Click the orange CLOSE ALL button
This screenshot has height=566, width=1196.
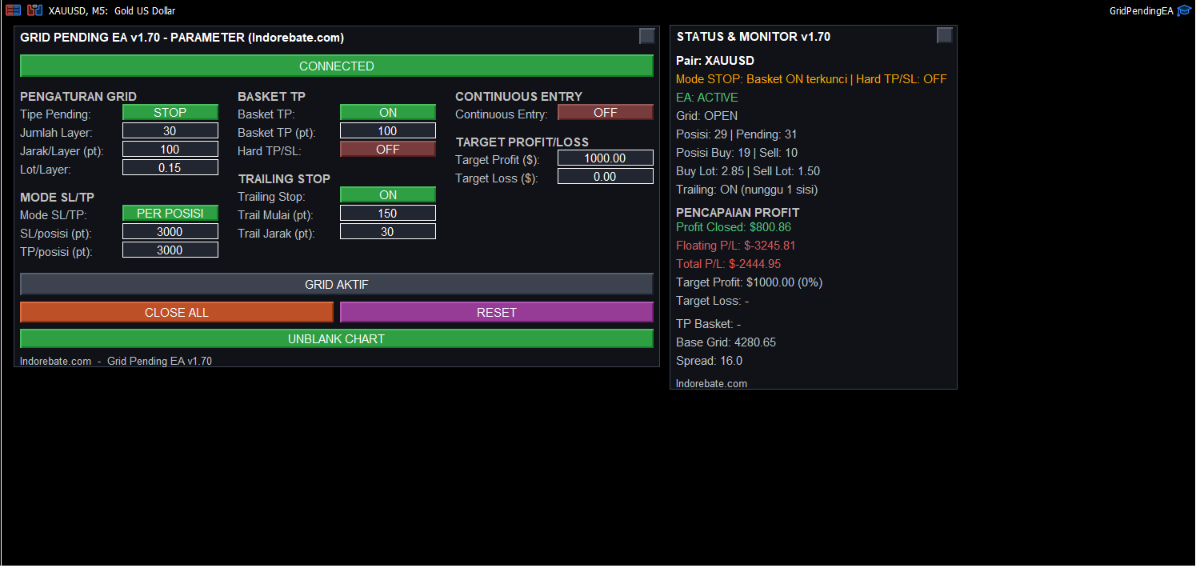click(176, 313)
